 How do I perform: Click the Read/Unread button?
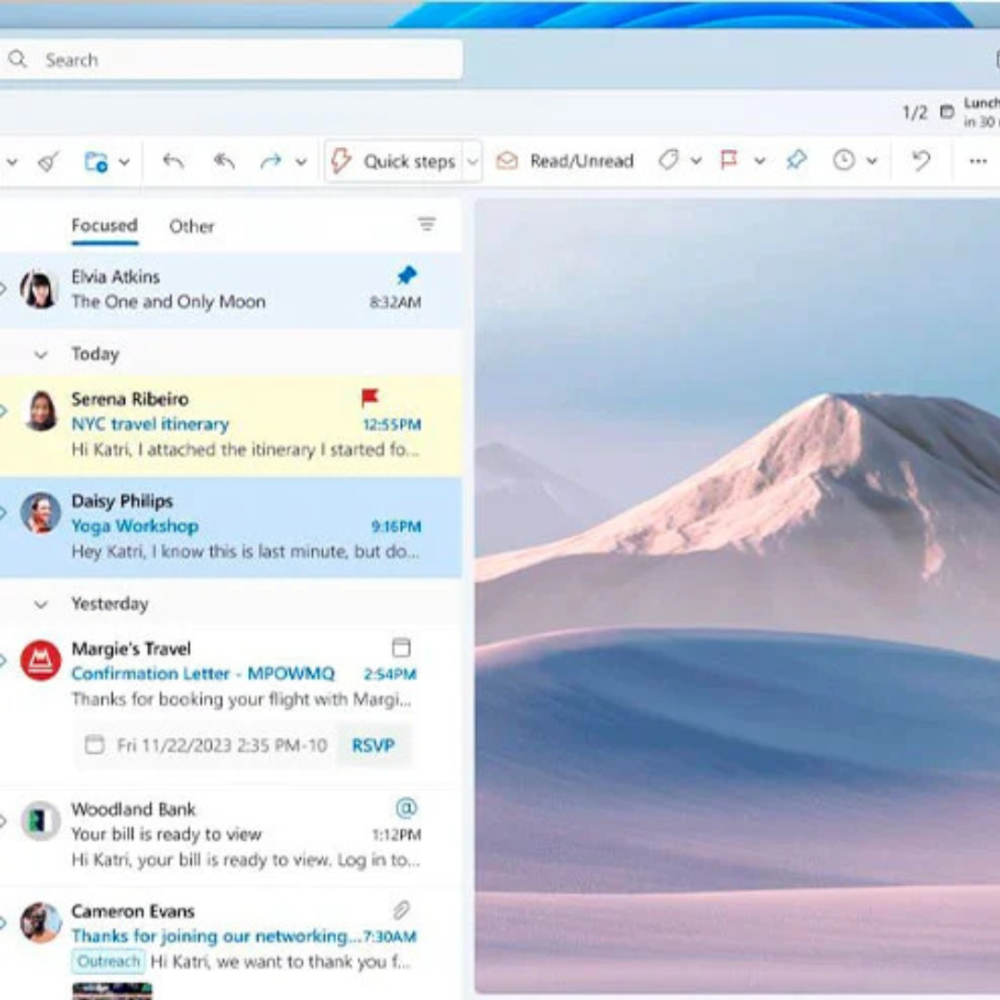pyautogui.click(x=566, y=161)
